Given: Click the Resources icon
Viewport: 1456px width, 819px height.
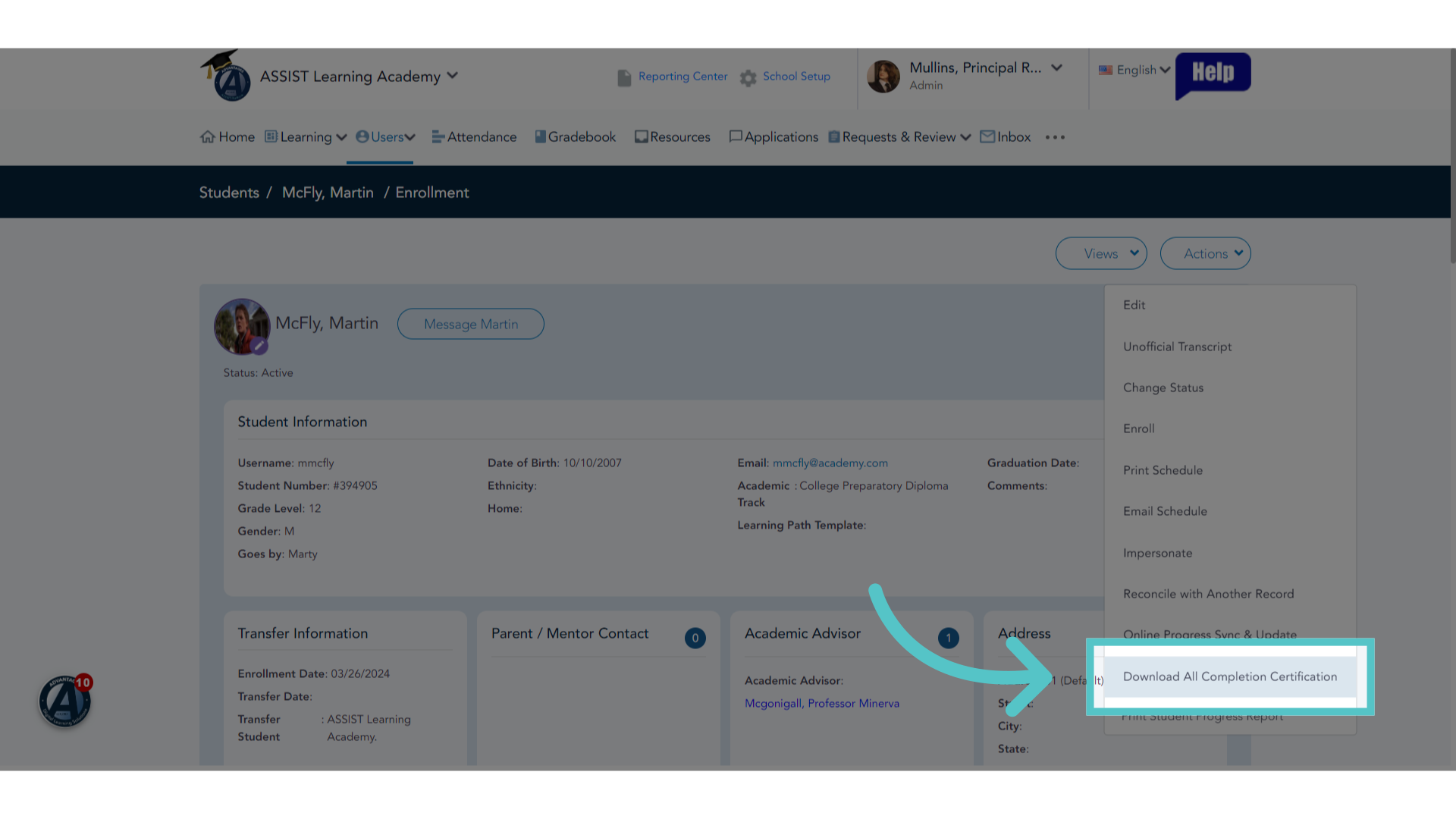Looking at the screenshot, I should [x=642, y=137].
